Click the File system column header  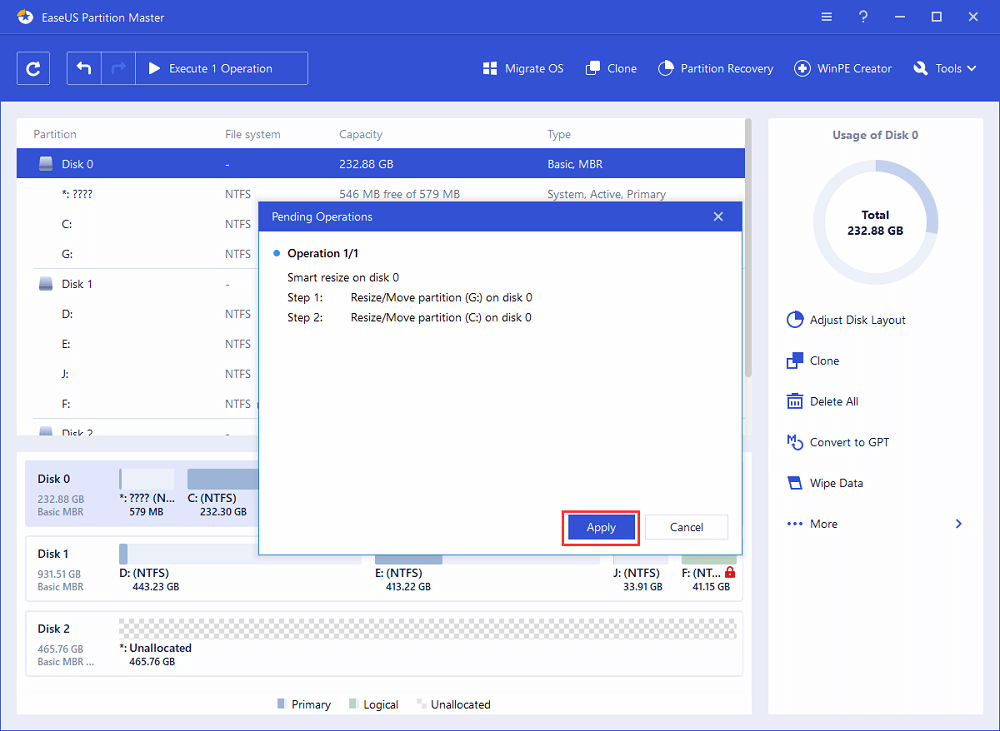[253, 134]
